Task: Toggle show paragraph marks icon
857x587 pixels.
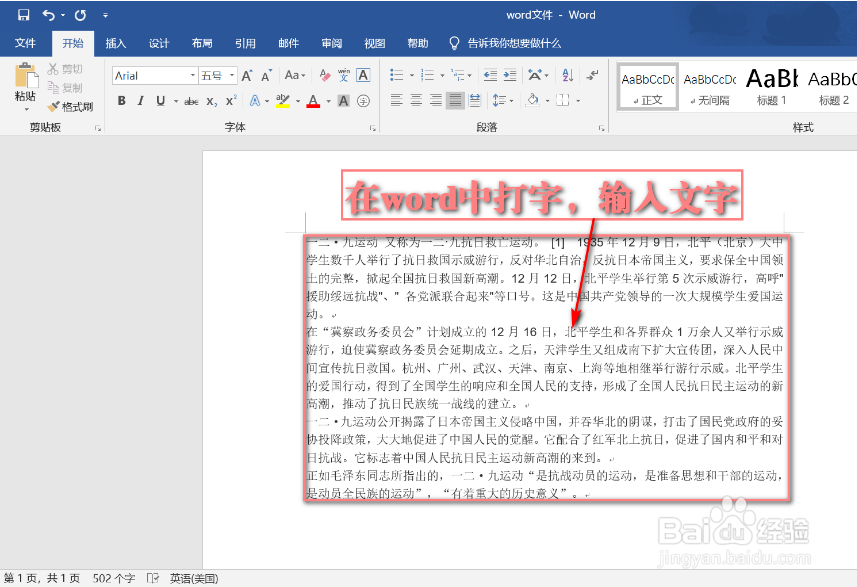Action: coord(592,75)
